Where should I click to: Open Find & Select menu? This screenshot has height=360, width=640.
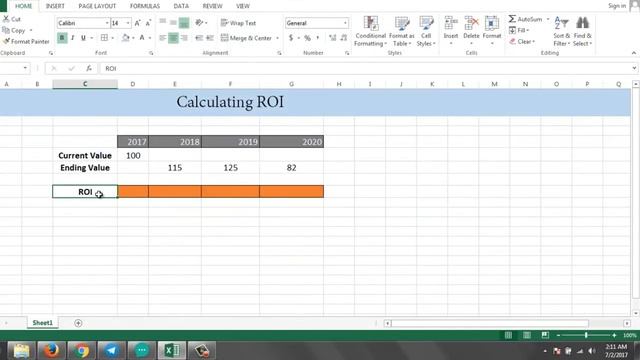(x=582, y=31)
